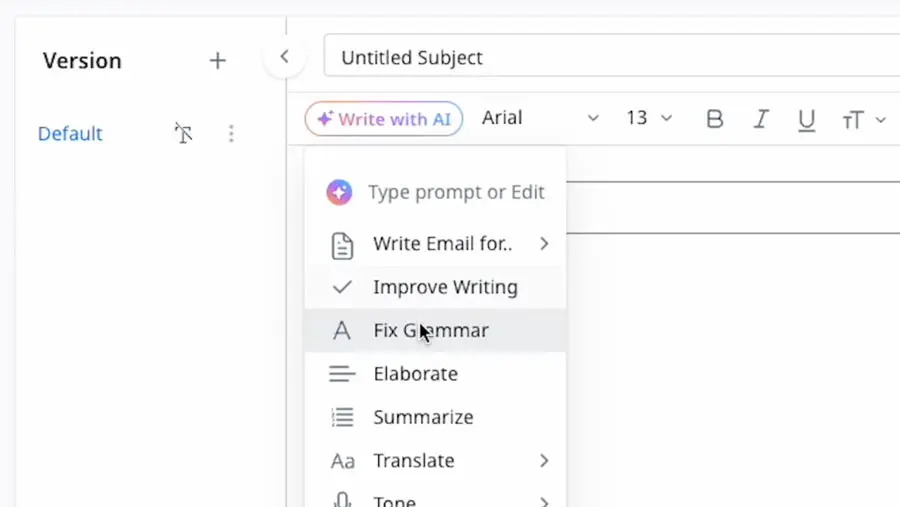Image resolution: width=900 pixels, height=507 pixels.
Task: Open the three-dot menu for Default version
Action: (231, 133)
